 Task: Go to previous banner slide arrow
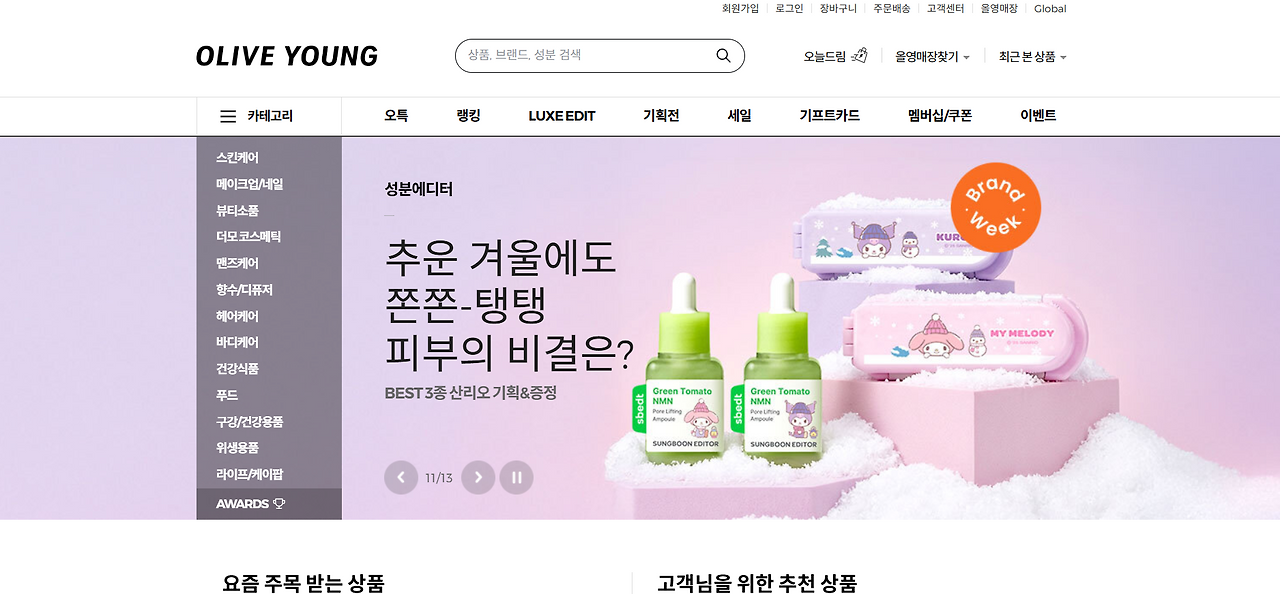401,477
